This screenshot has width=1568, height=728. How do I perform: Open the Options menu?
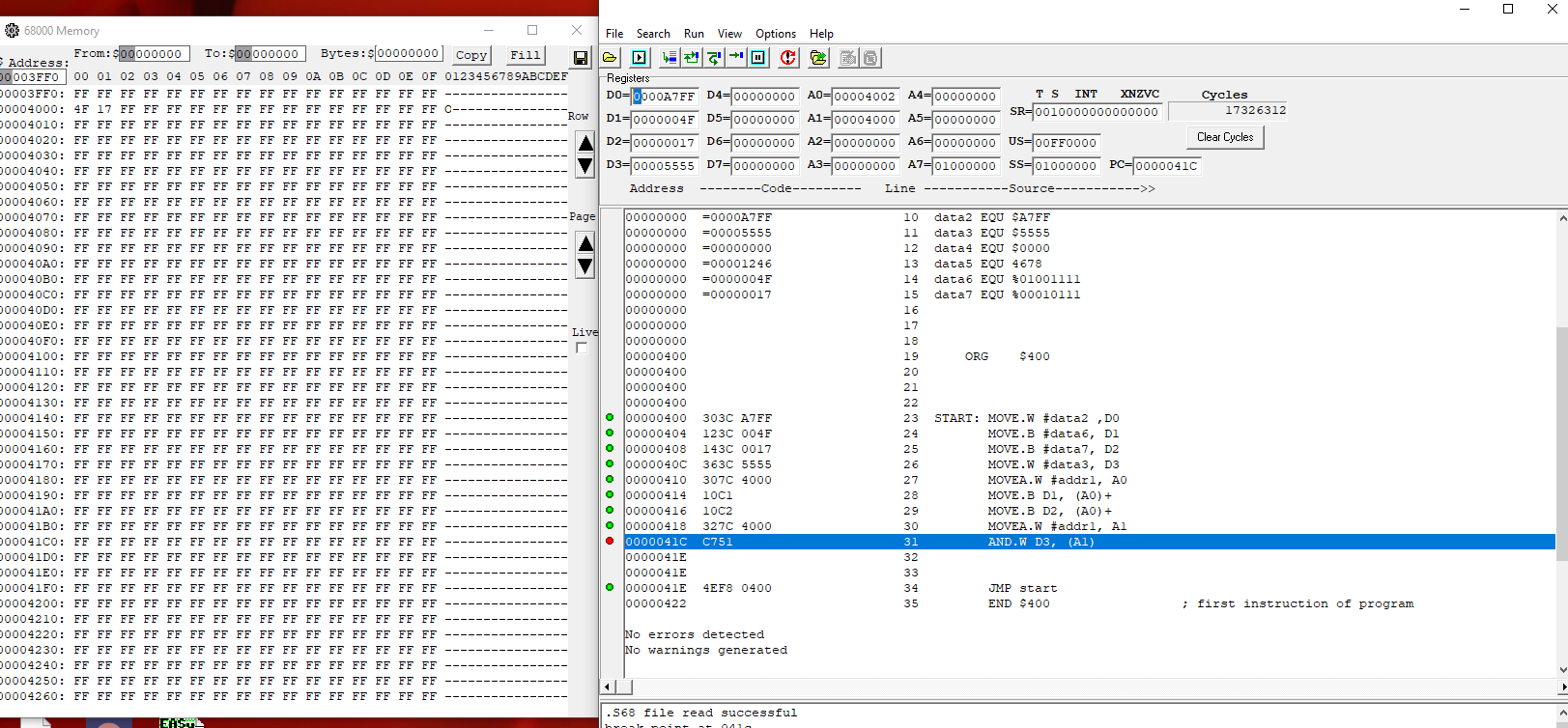click(776, 34)
